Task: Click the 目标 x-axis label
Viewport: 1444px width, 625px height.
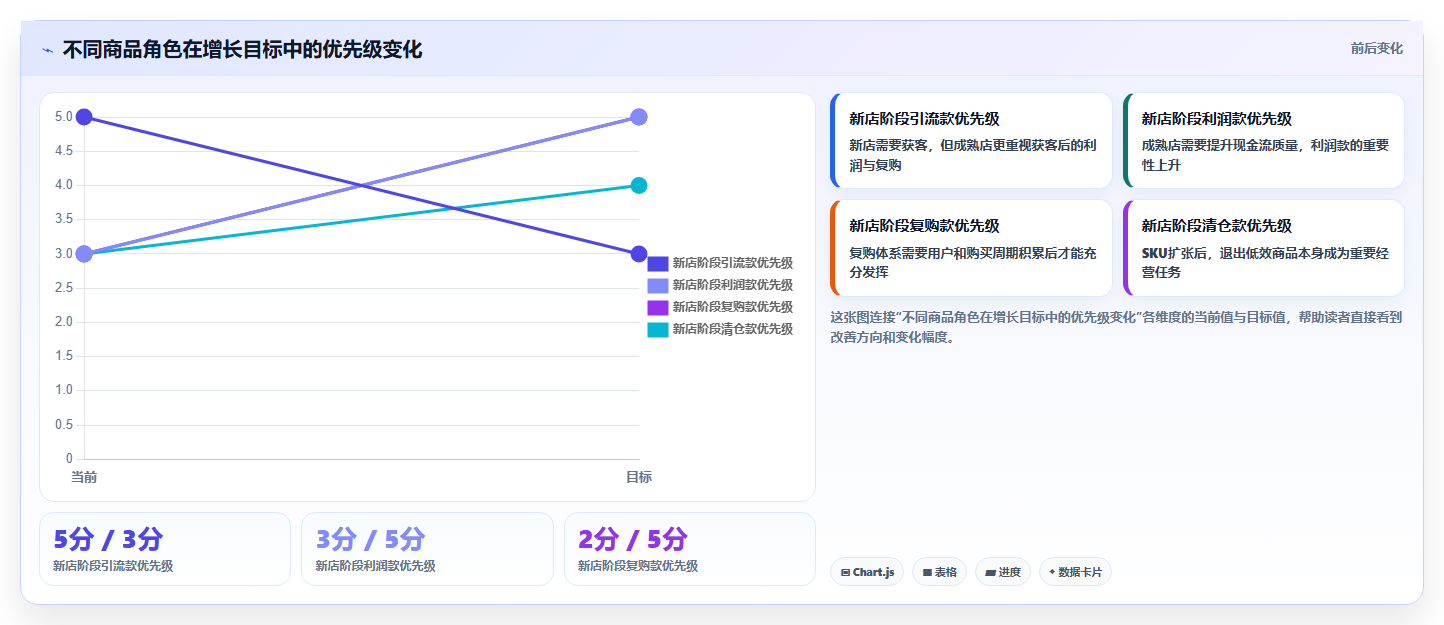Action: 639,477
